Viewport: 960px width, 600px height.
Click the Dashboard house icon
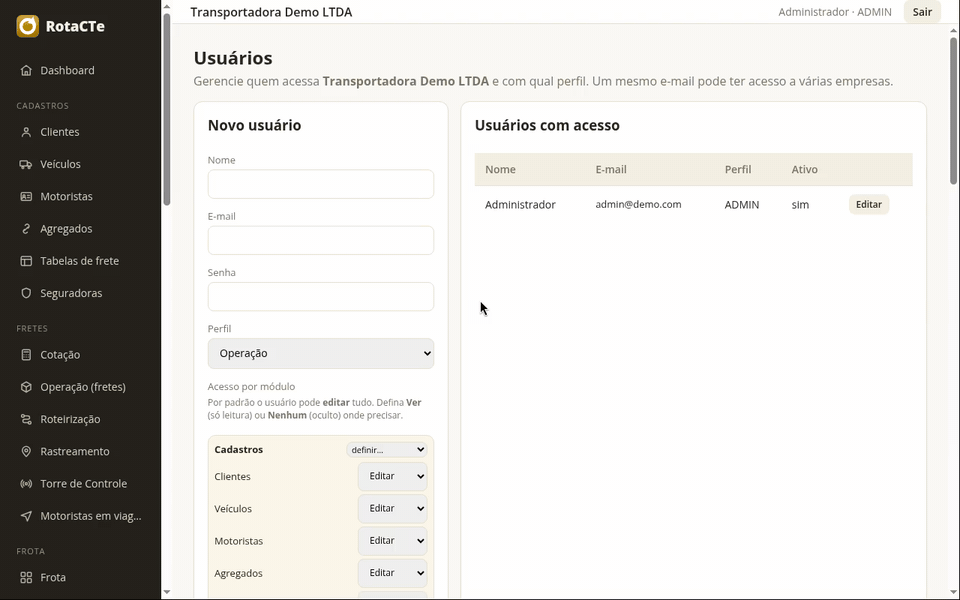coord(26,70)
